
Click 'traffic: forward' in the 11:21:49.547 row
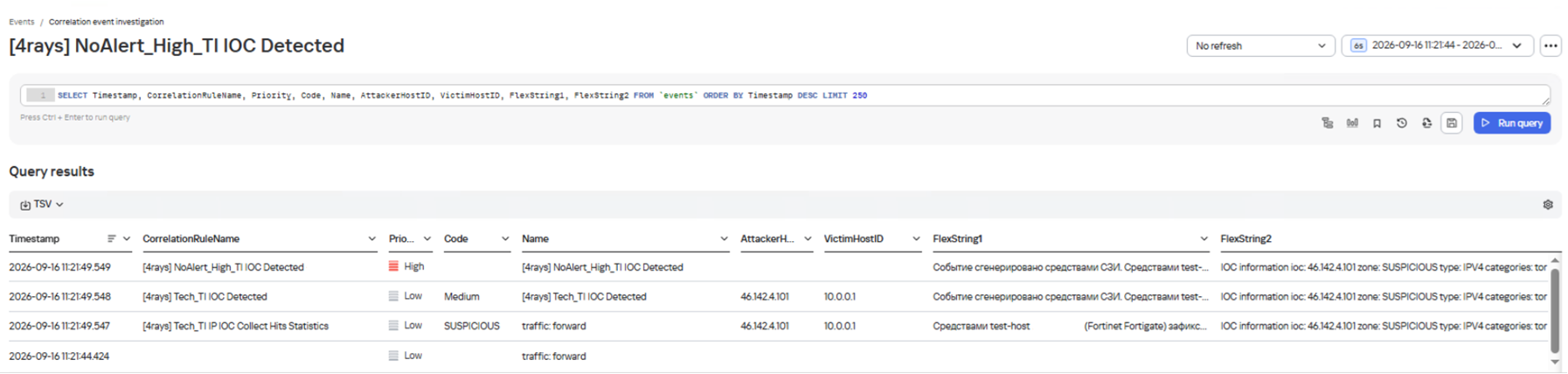(x=554, y=326)
